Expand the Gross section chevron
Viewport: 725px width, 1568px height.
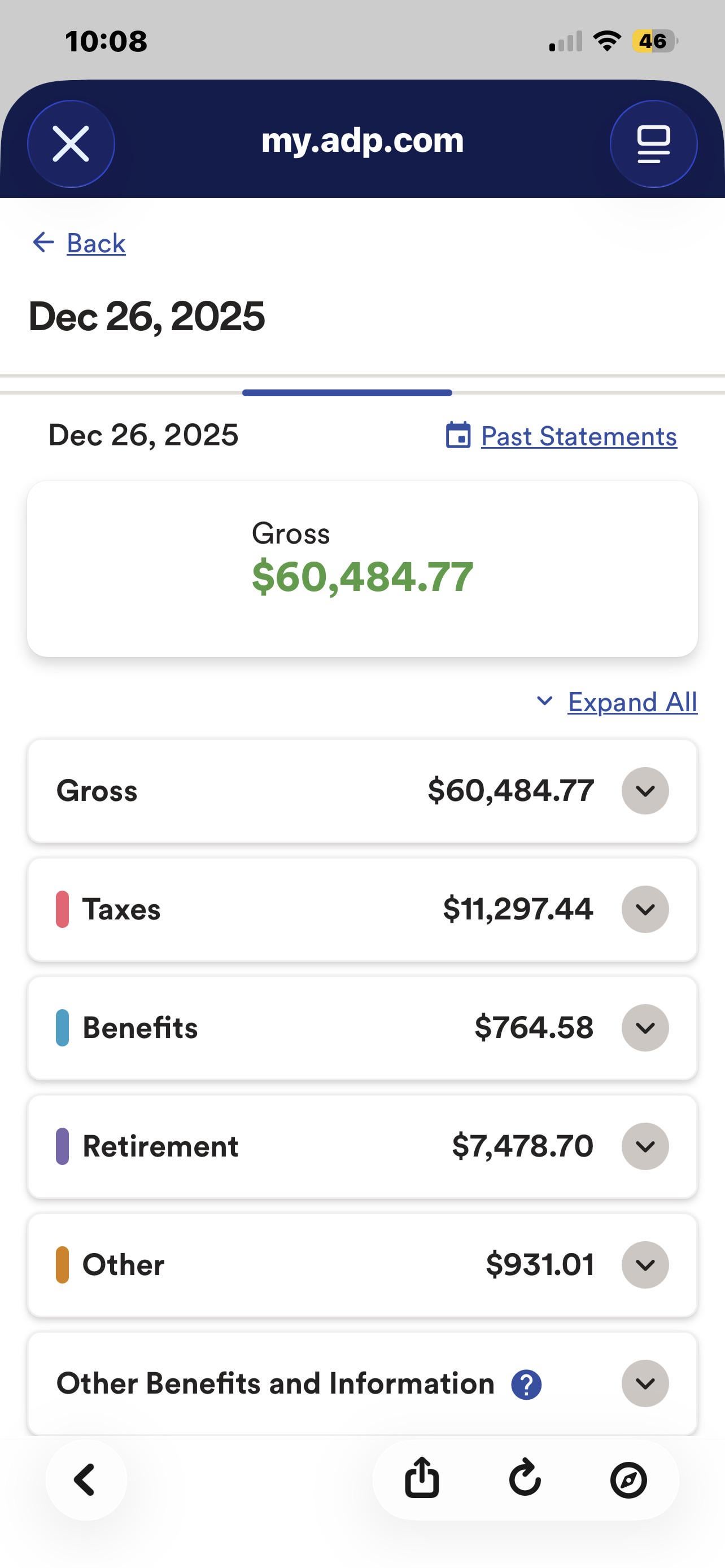coord(645,791)
